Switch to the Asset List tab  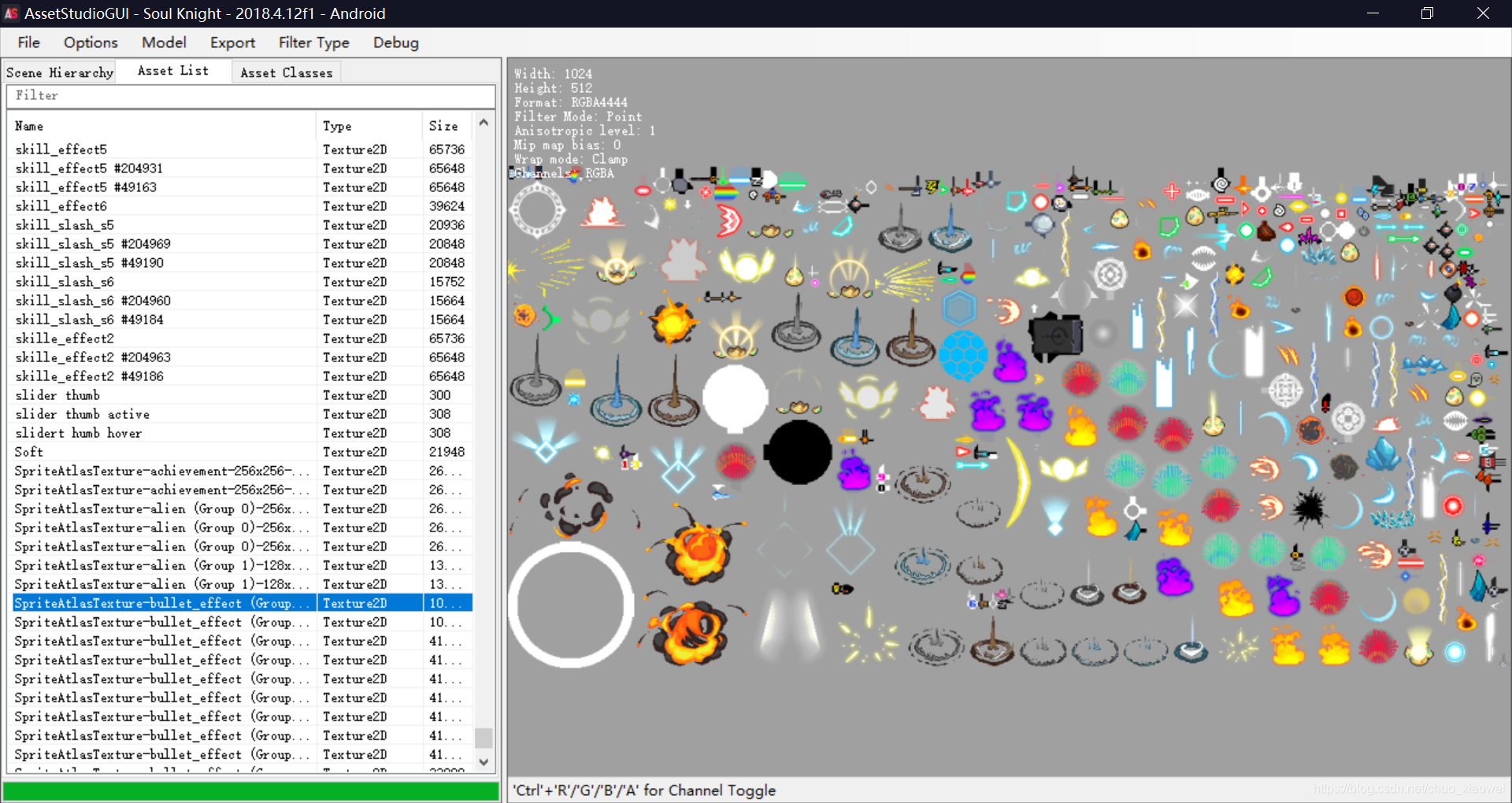173,71
